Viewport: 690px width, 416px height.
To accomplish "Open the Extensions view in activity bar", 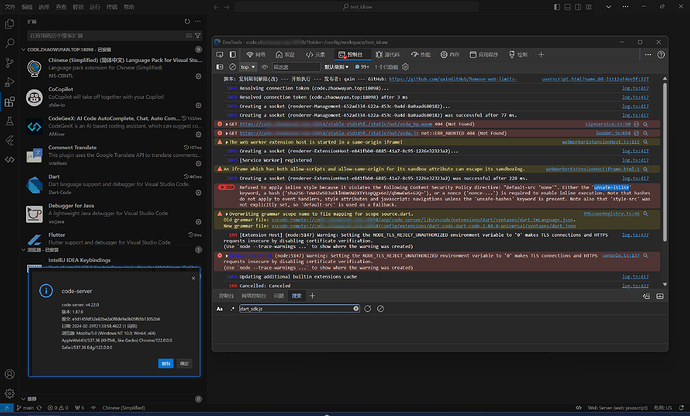I will pyautogui.click(x=9, y=102).
